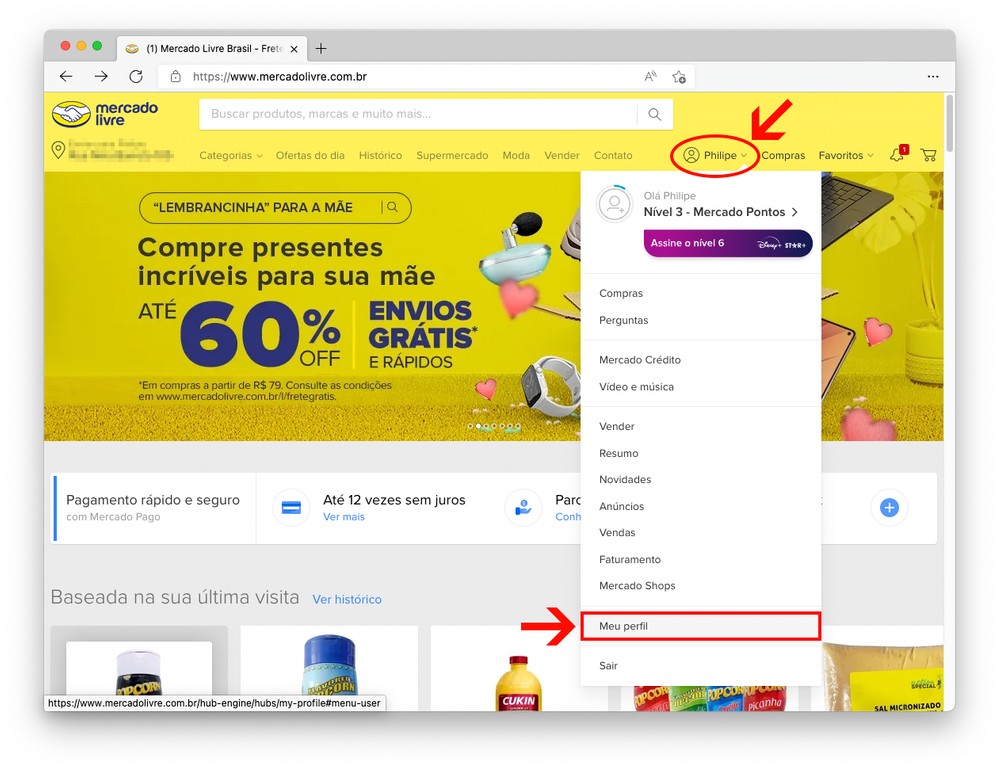Viewport: 1000px width, 770px height.
Task: Toggle the Philipe account dropdown
Action: (714, 155)
